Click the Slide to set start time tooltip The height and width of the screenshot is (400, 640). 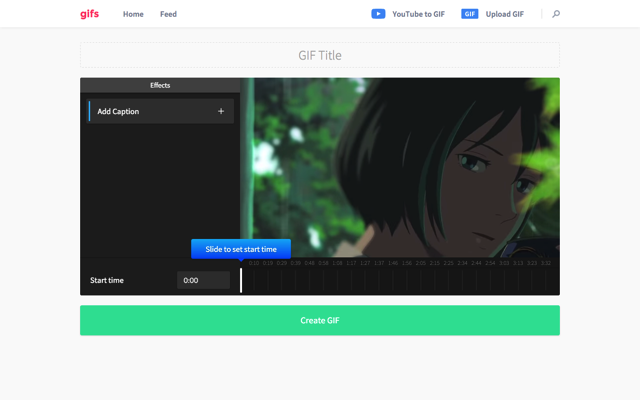(x=241, y=249)
